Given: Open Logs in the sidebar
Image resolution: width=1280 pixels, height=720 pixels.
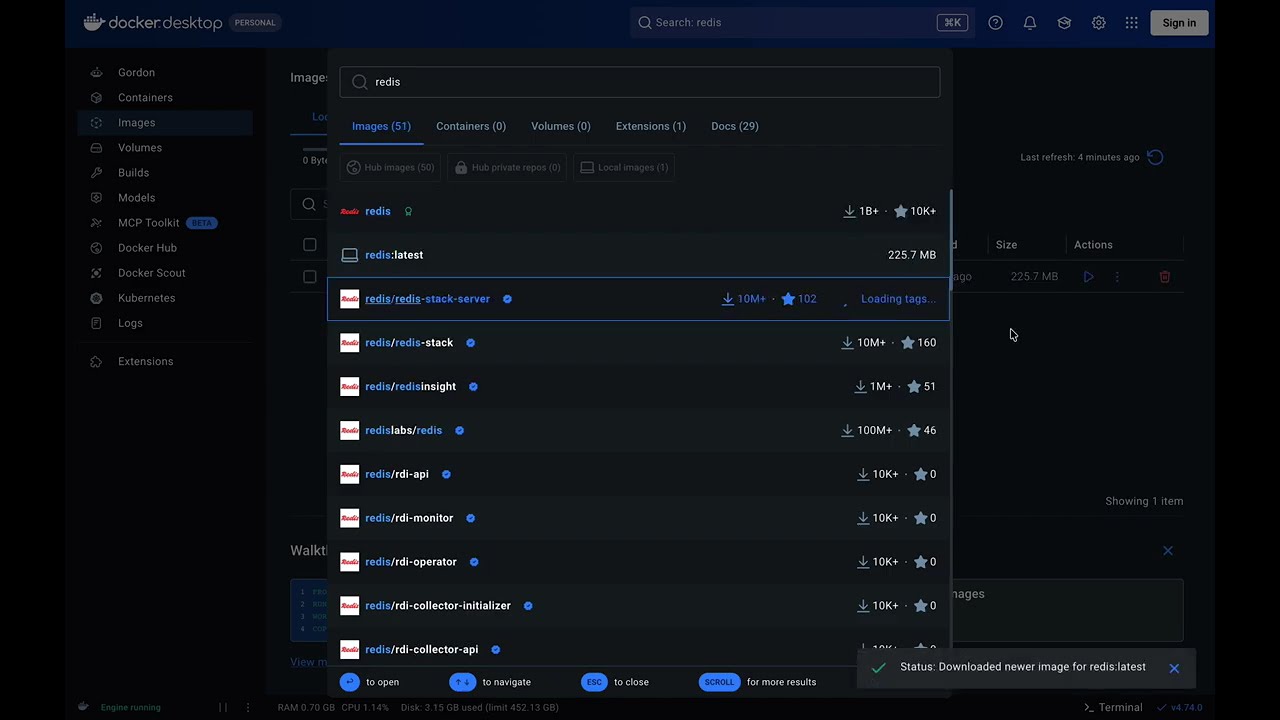Looking at the screenshot, I should click(x=130, y=323).
